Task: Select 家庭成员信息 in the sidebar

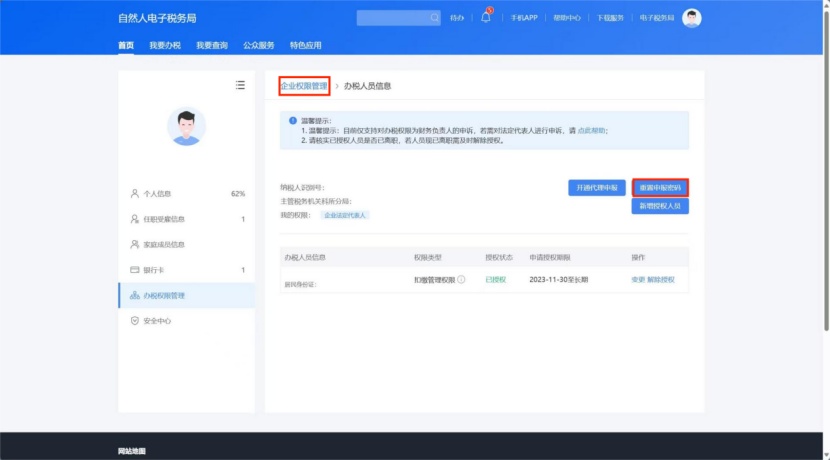Action: [x=186, y=245]
